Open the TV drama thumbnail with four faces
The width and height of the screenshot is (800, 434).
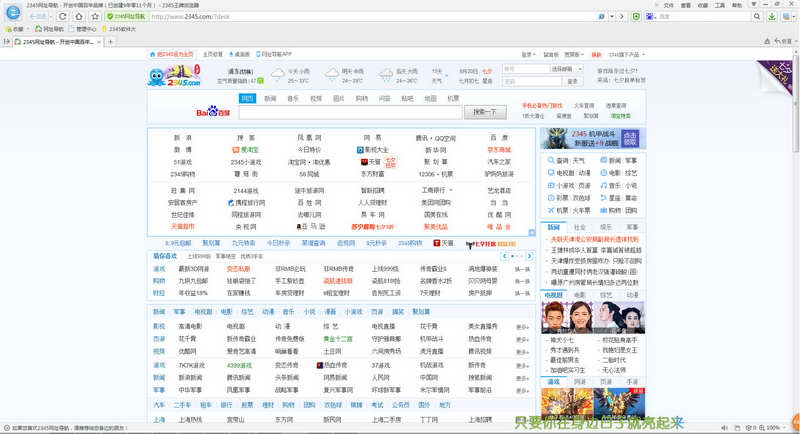coord(593,317)
